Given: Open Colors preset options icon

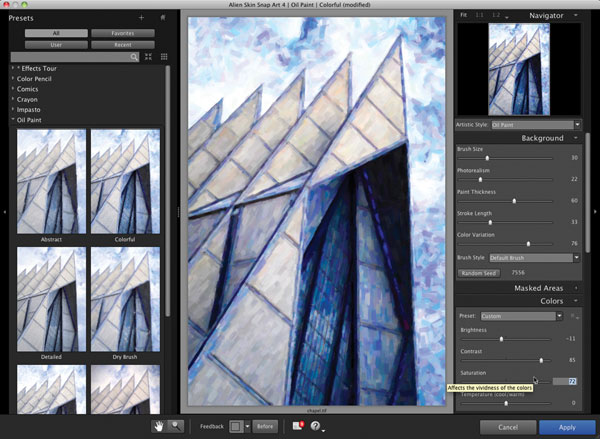Looking at the screenshot, I should (x=574, y=316).
